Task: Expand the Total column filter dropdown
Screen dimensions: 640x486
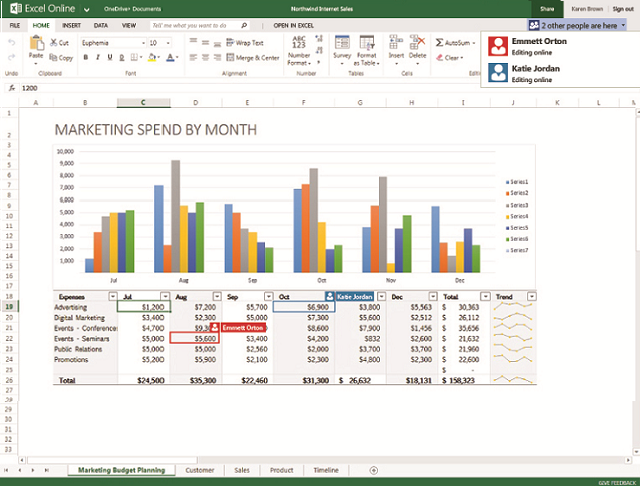Action: pos(483,296)
